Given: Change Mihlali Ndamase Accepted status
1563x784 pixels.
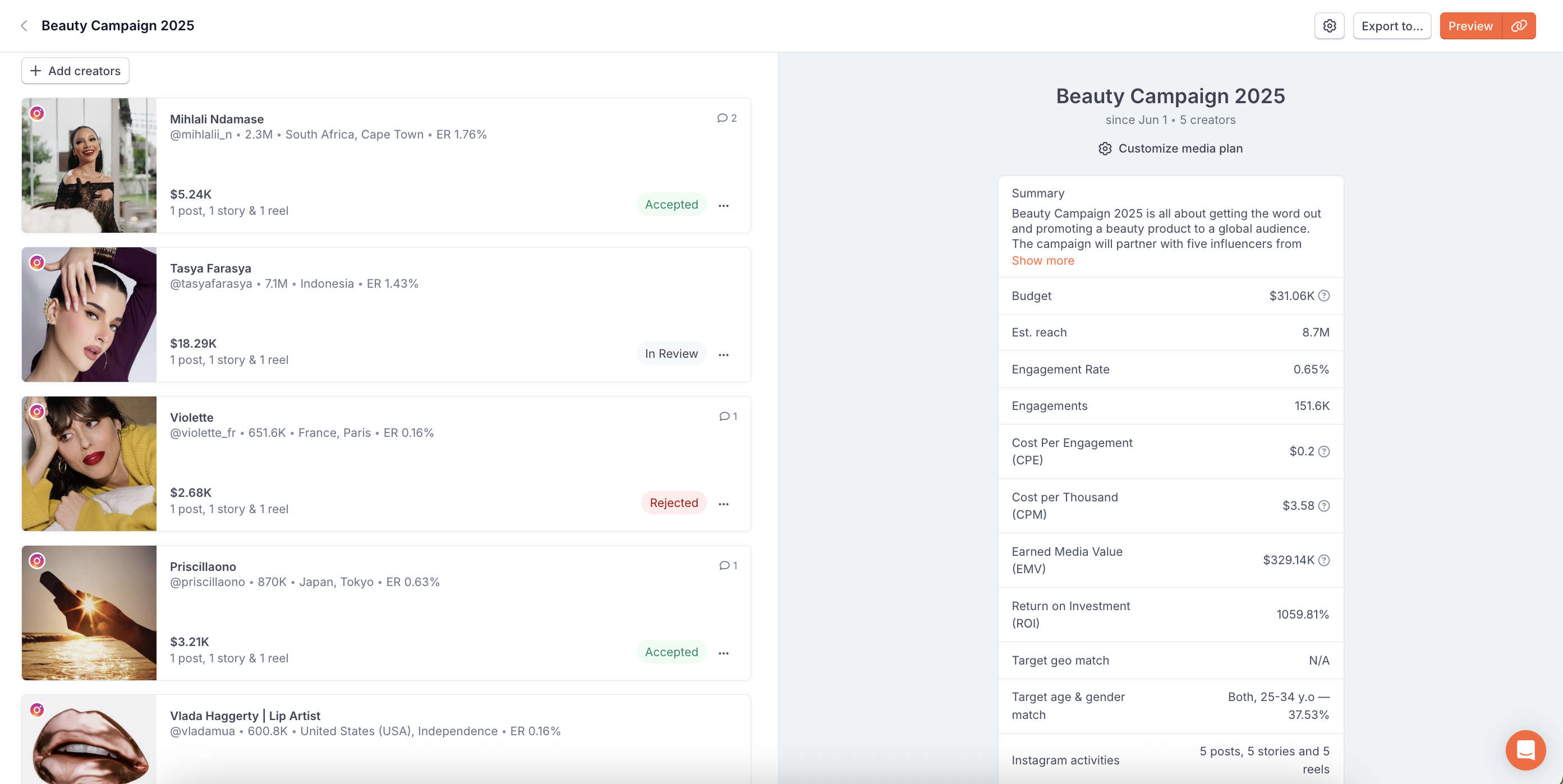Looking at the screenshot, I should pos(671,205).
